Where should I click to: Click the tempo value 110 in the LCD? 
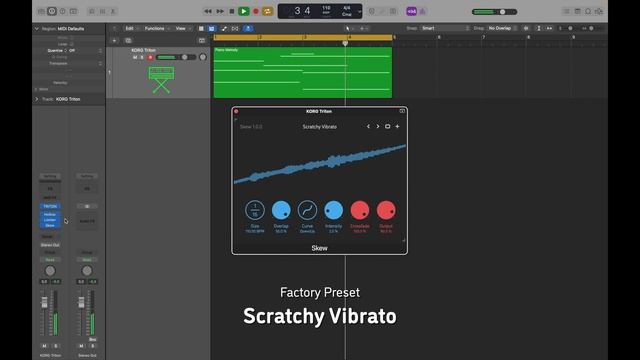coord(326,8)
